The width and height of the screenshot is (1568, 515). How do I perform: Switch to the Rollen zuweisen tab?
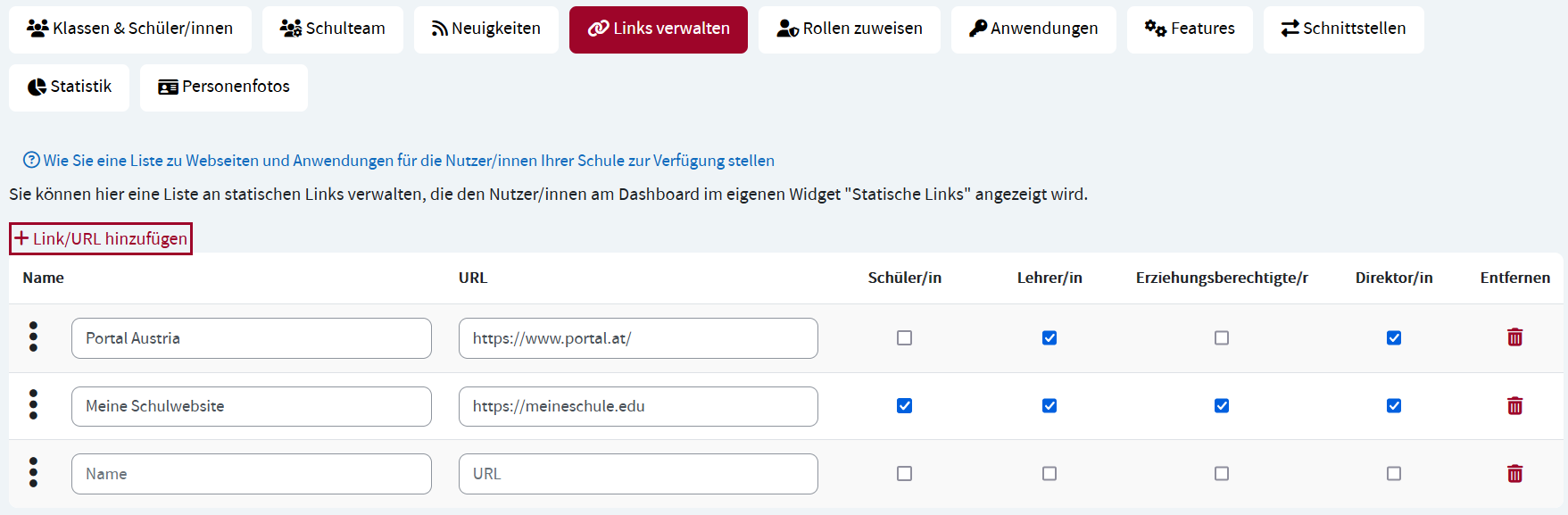pos(849,29)
